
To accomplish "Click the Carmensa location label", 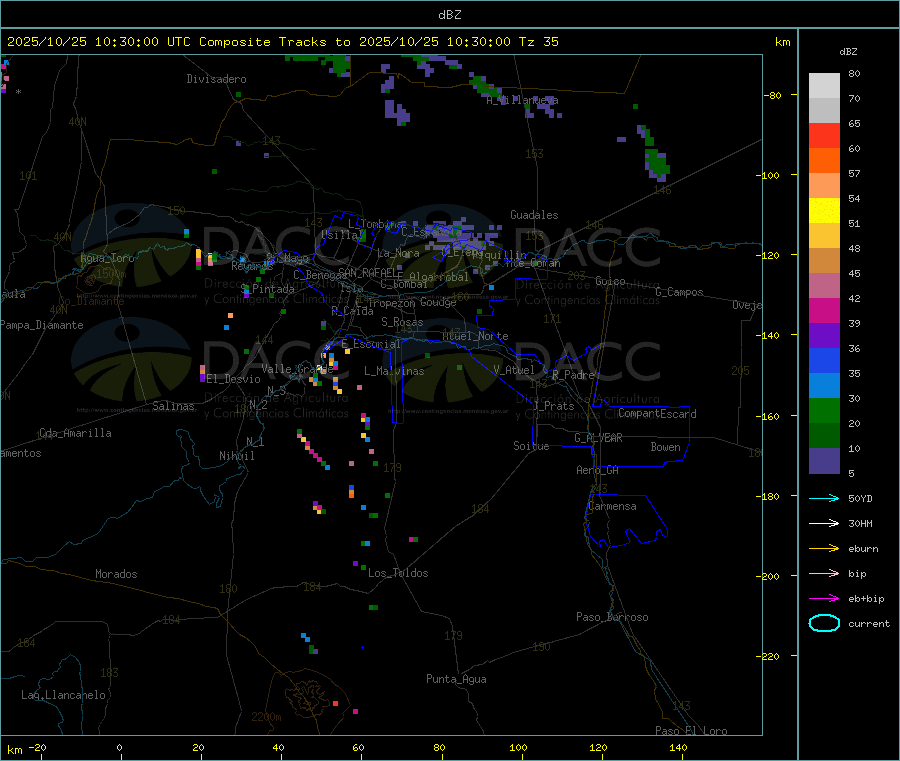I will point(612,507).
